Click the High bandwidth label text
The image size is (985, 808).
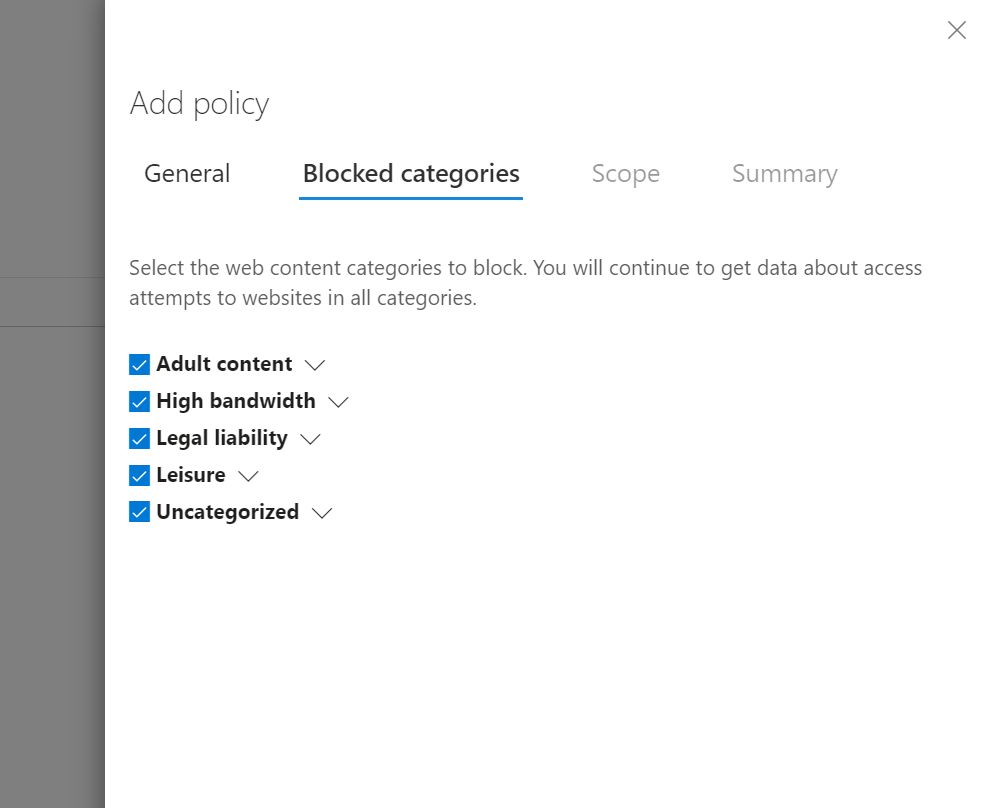[236, 401]
